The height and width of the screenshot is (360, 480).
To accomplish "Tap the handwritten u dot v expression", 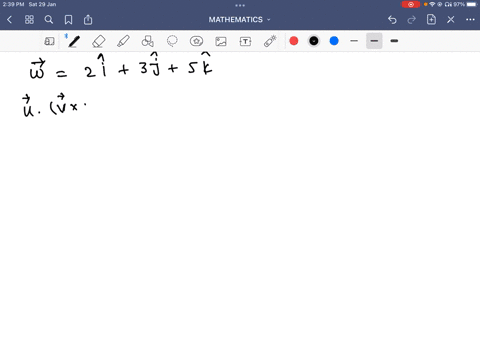I will 54,106.
